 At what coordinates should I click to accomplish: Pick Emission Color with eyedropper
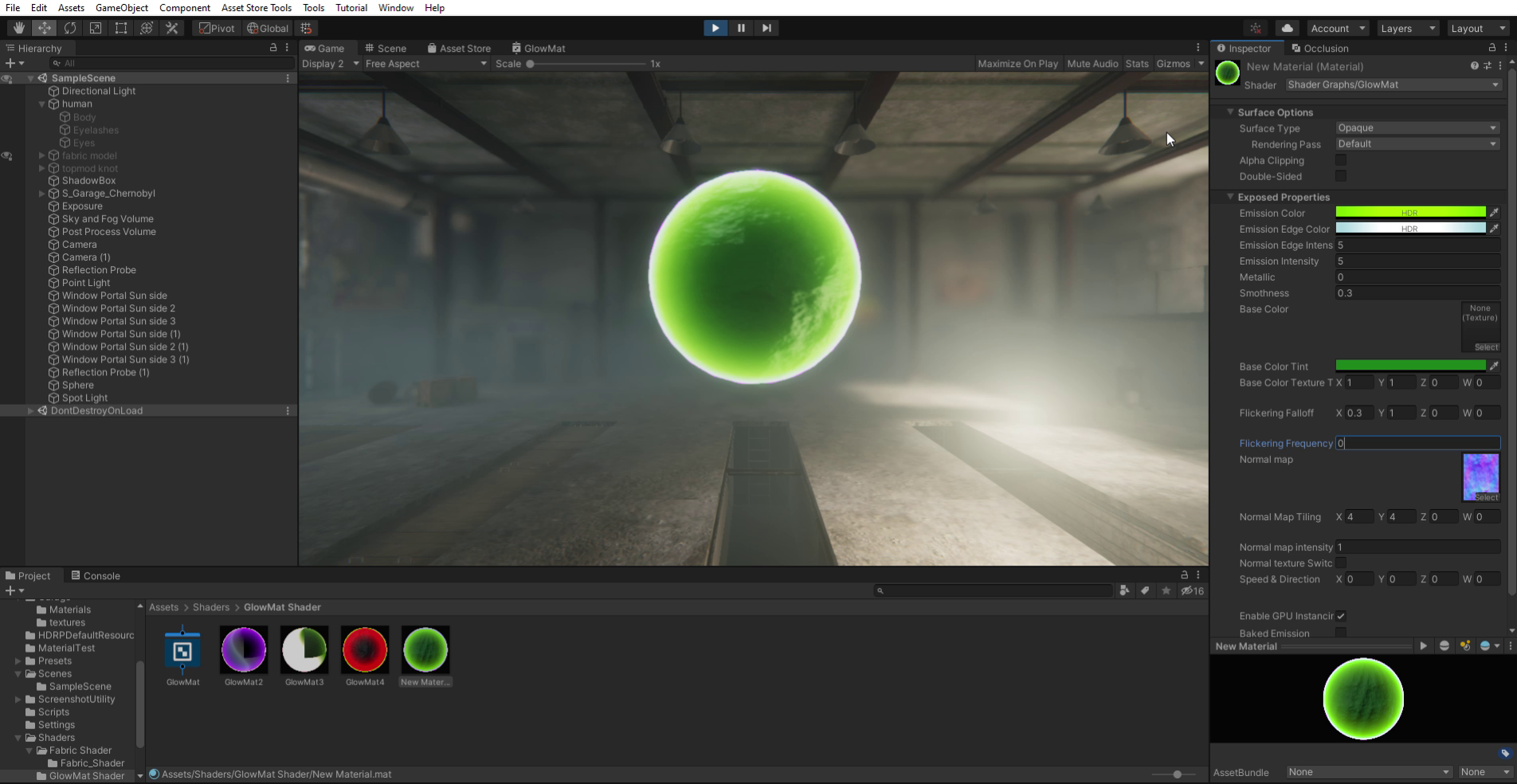tap(1494, 213)
